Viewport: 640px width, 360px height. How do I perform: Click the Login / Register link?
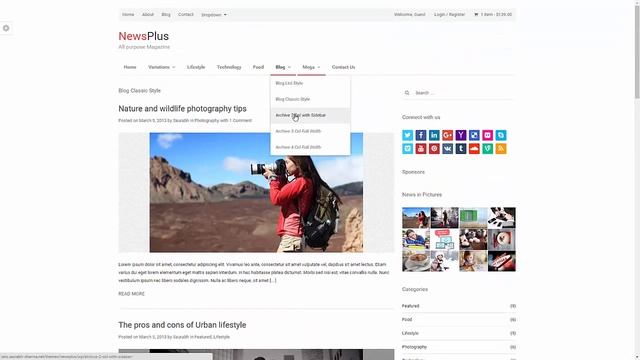[449, 14]
